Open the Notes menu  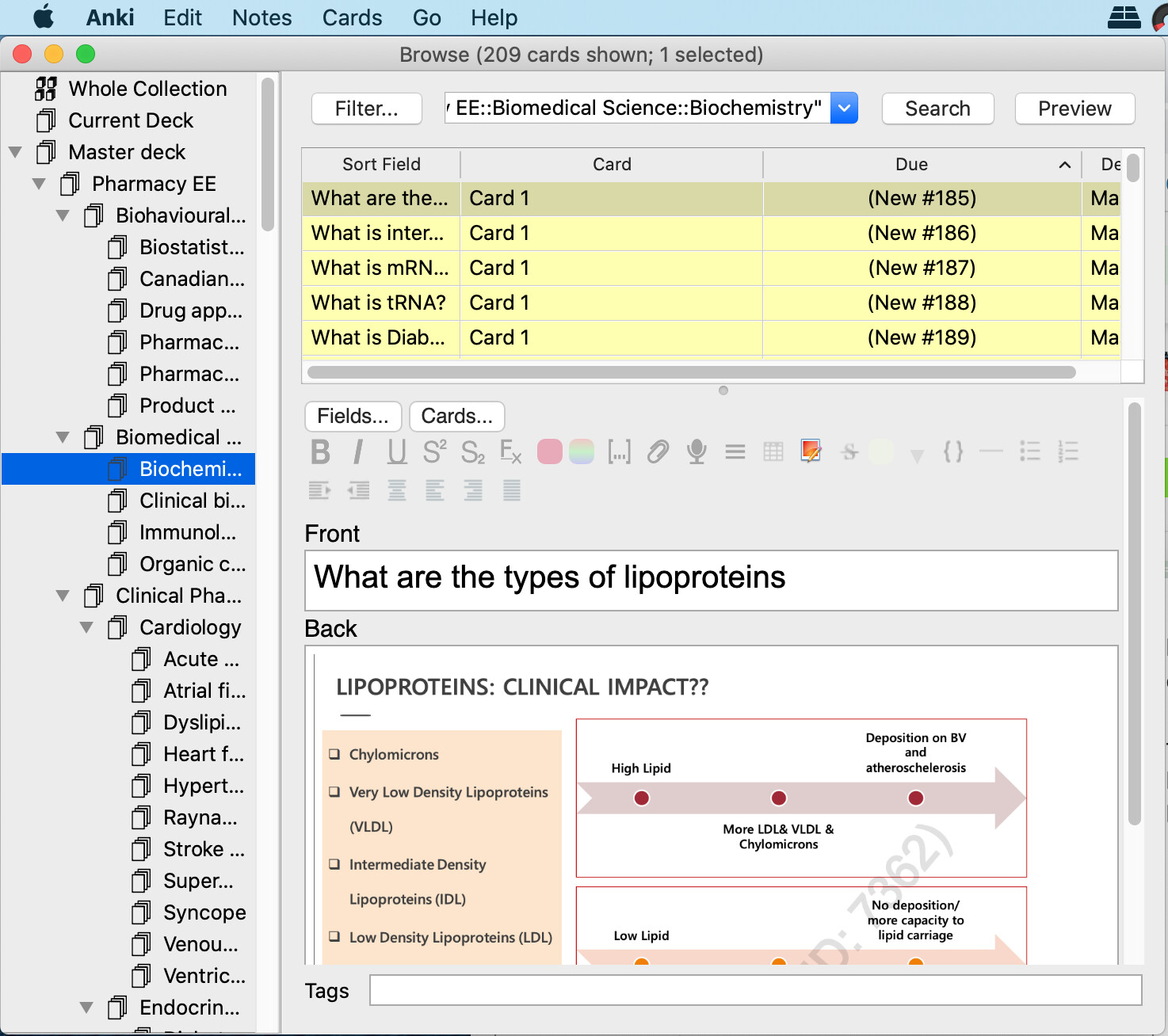pyautogui.click(x=262, y=17)
